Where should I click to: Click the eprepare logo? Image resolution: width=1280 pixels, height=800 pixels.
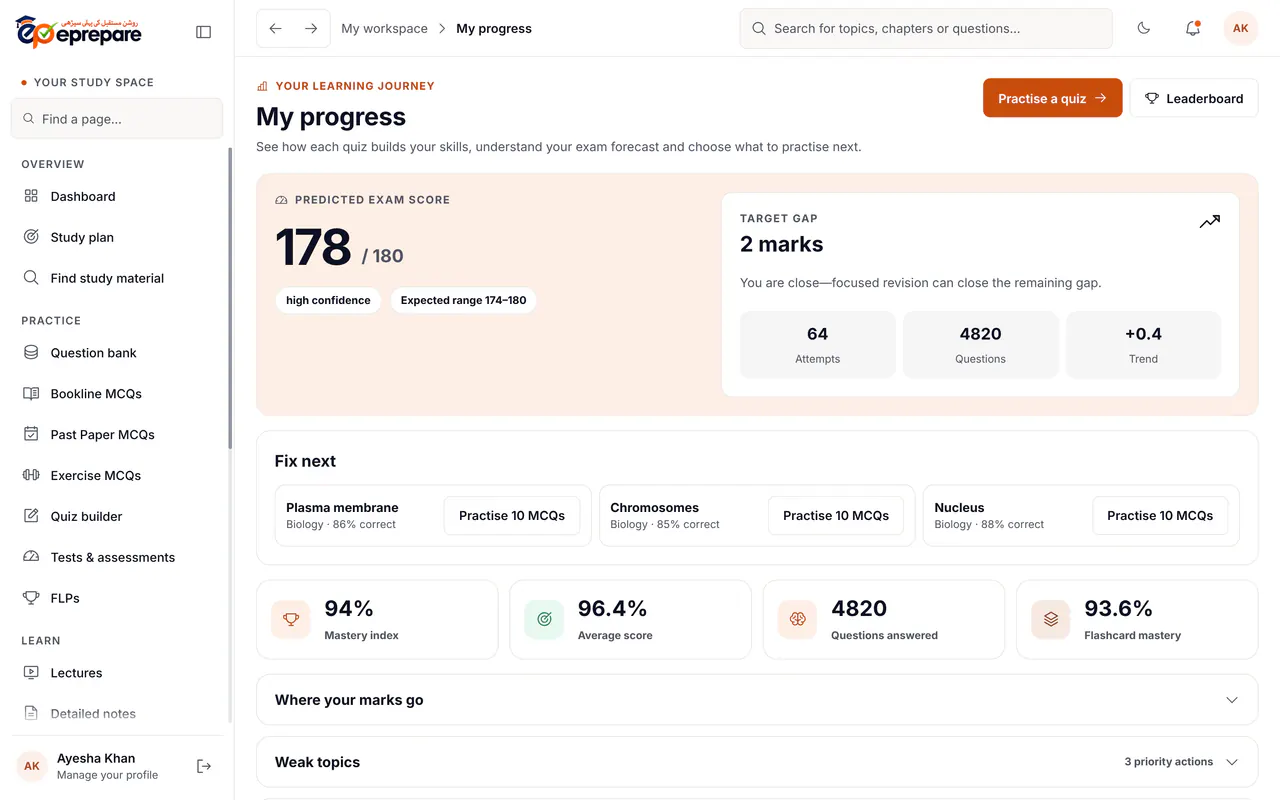click(79, 32)
